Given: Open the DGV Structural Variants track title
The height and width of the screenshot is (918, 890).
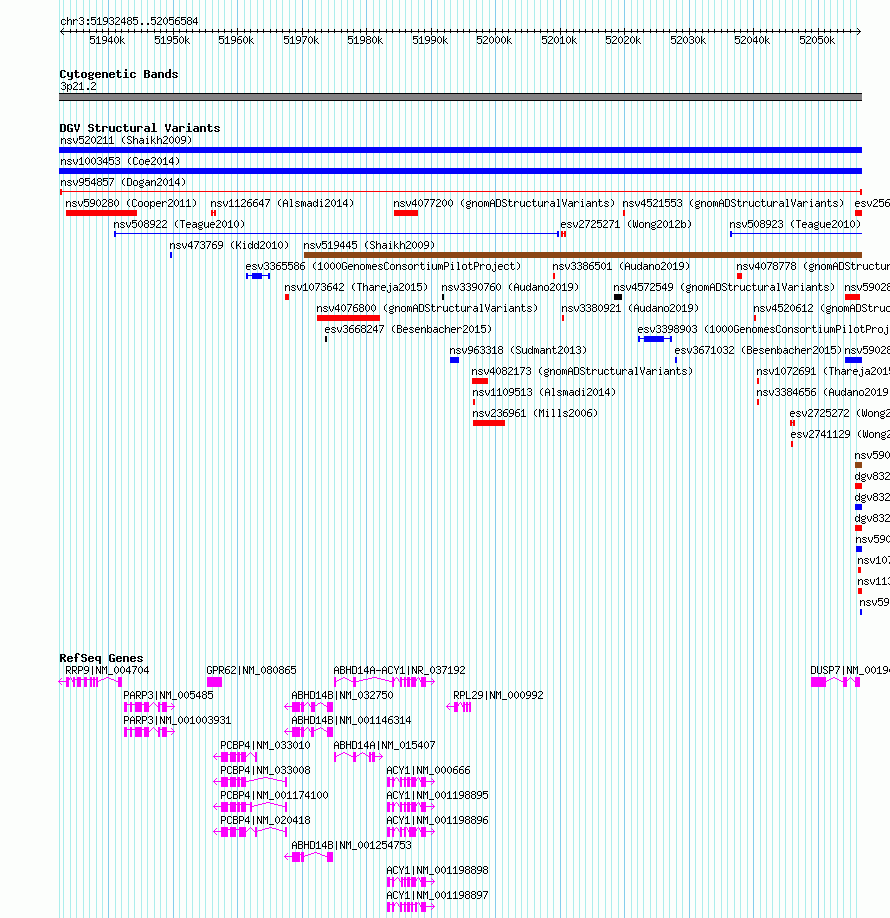Looking at the screenshot, I should coord(140,128).
